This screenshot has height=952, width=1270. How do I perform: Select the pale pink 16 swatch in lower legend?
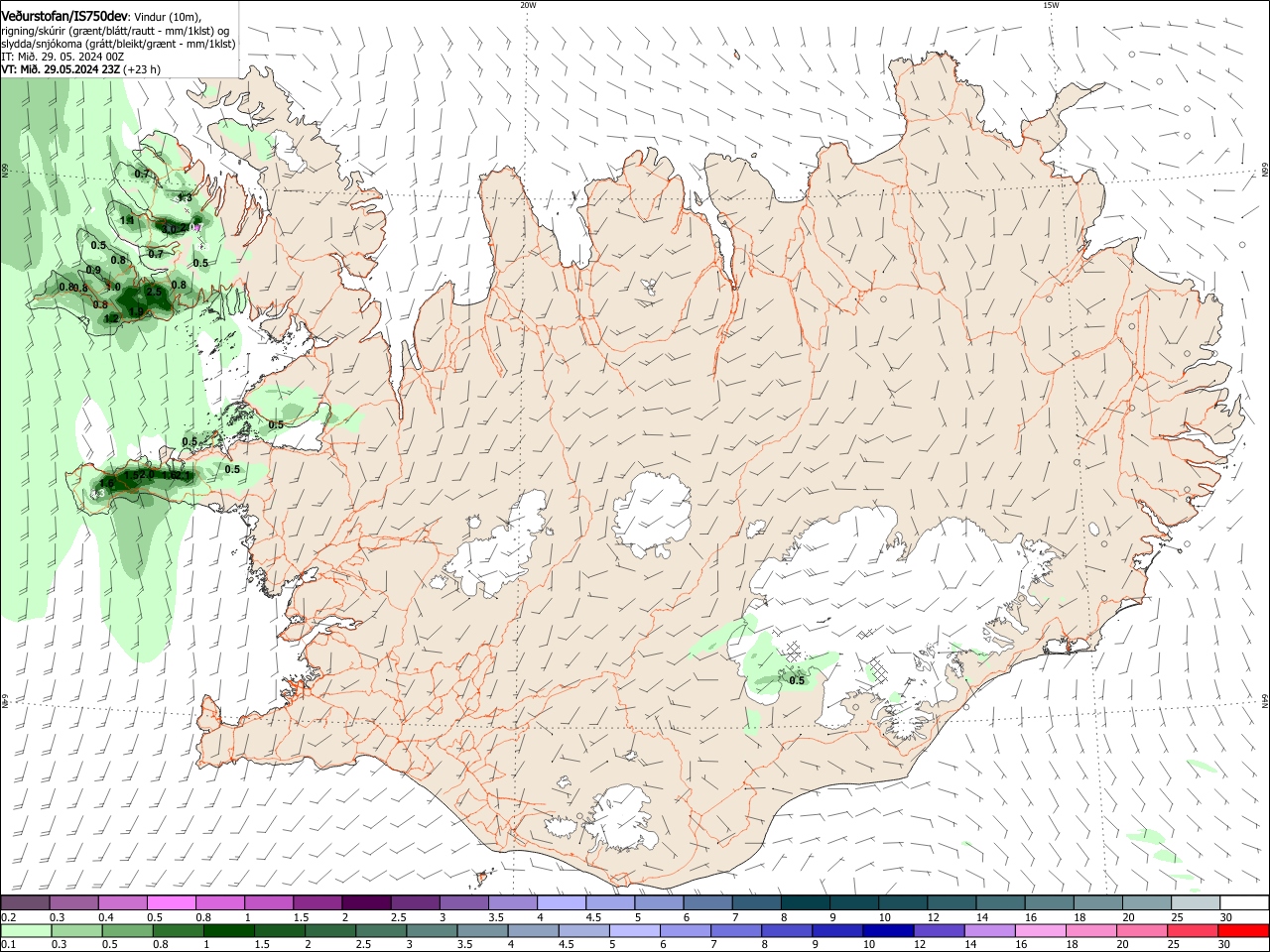tap(1039, 930)
